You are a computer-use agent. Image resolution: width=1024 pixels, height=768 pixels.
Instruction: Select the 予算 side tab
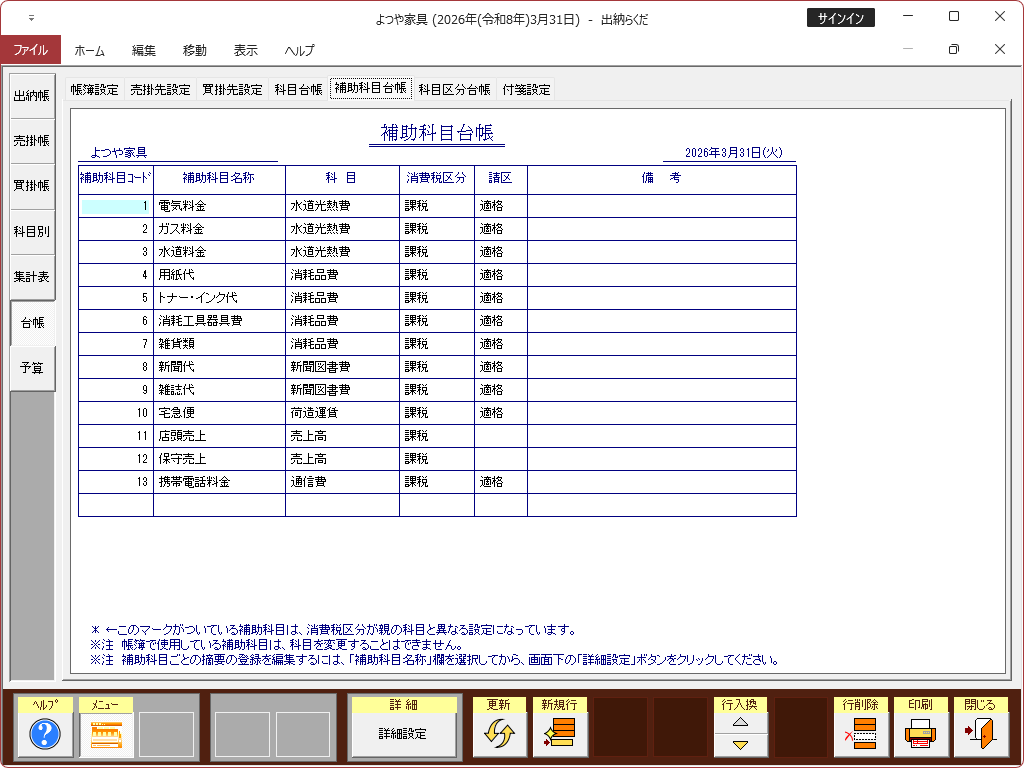(x=31, y=368)
